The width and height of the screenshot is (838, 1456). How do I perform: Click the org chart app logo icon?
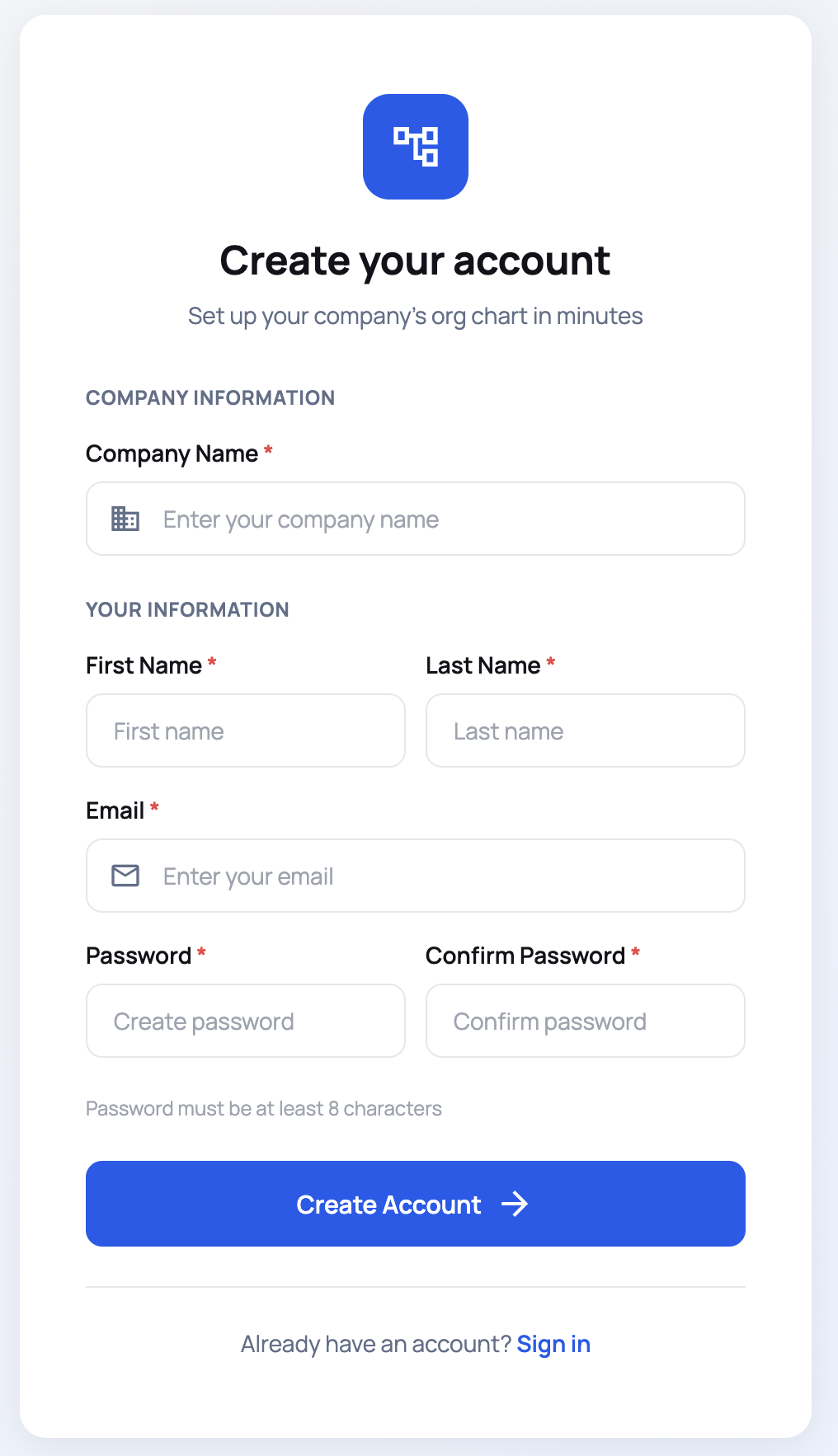coord(415,146)
